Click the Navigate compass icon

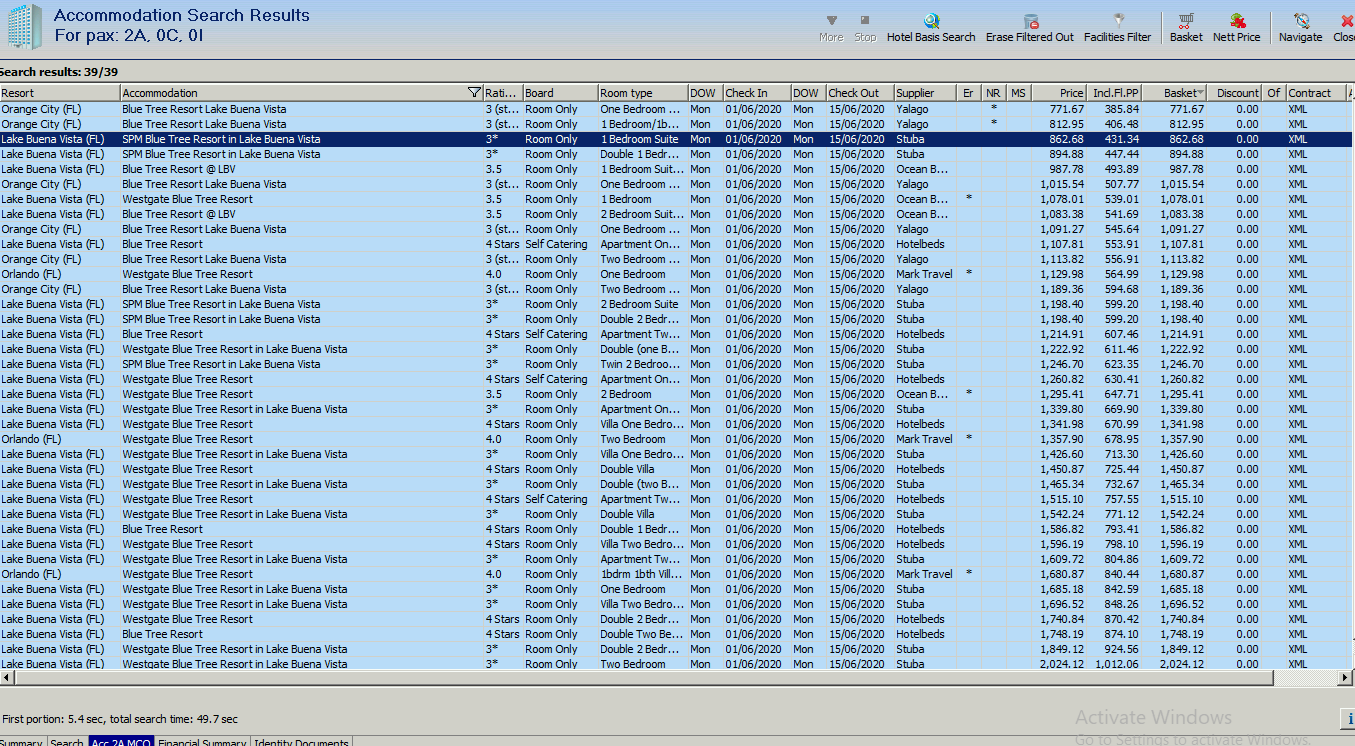point(1300,21)
